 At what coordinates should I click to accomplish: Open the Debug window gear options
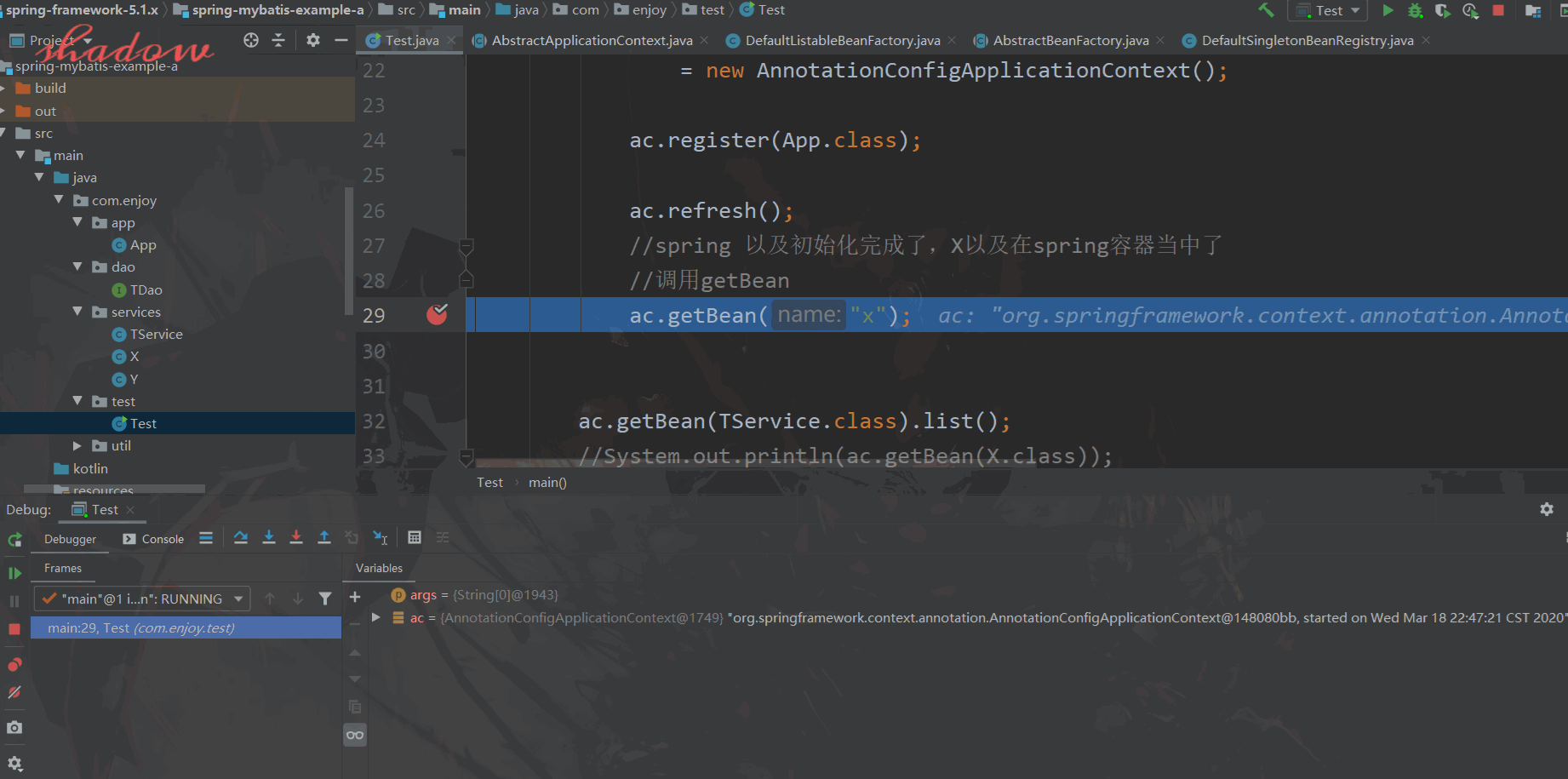tap(1547, 509)
